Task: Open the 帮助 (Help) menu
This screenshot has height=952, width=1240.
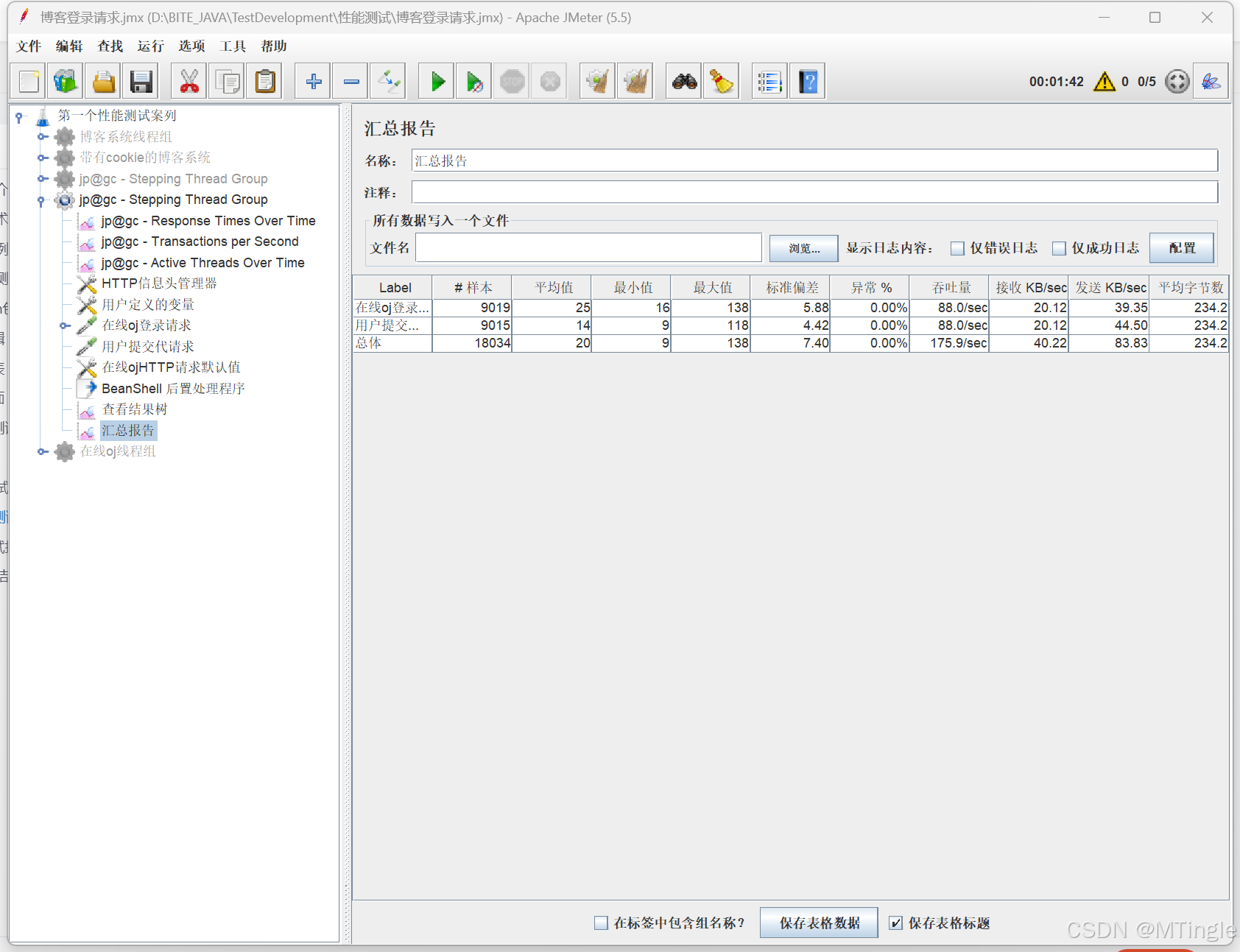Action: coord(274,46)
